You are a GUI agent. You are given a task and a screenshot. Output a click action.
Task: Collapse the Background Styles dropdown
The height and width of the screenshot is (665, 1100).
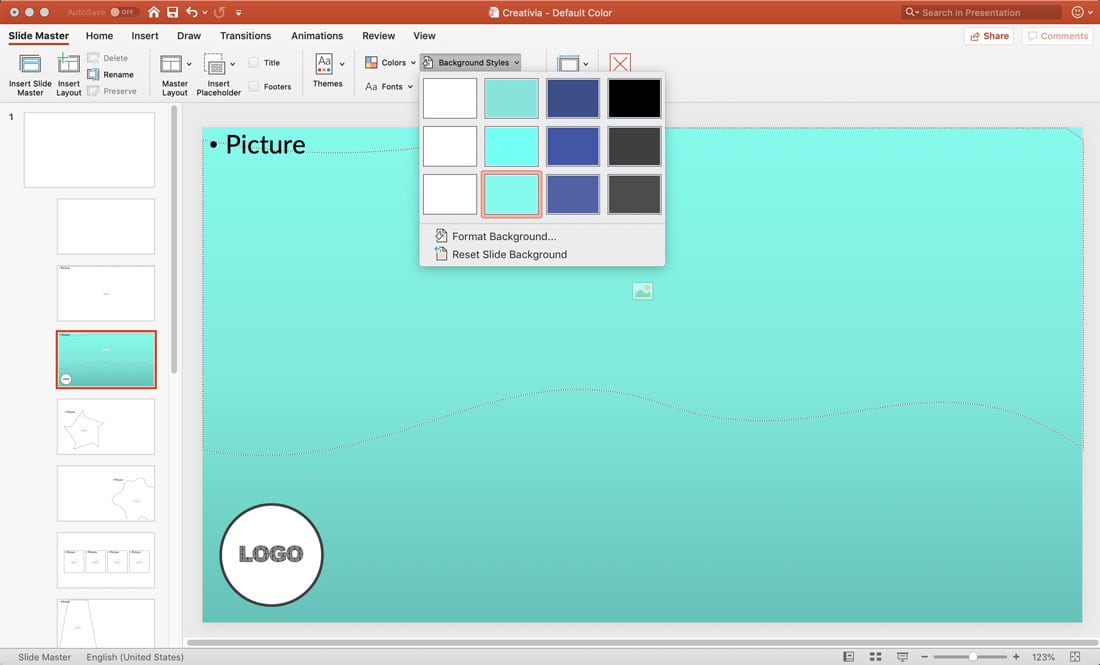click(471, 62)
